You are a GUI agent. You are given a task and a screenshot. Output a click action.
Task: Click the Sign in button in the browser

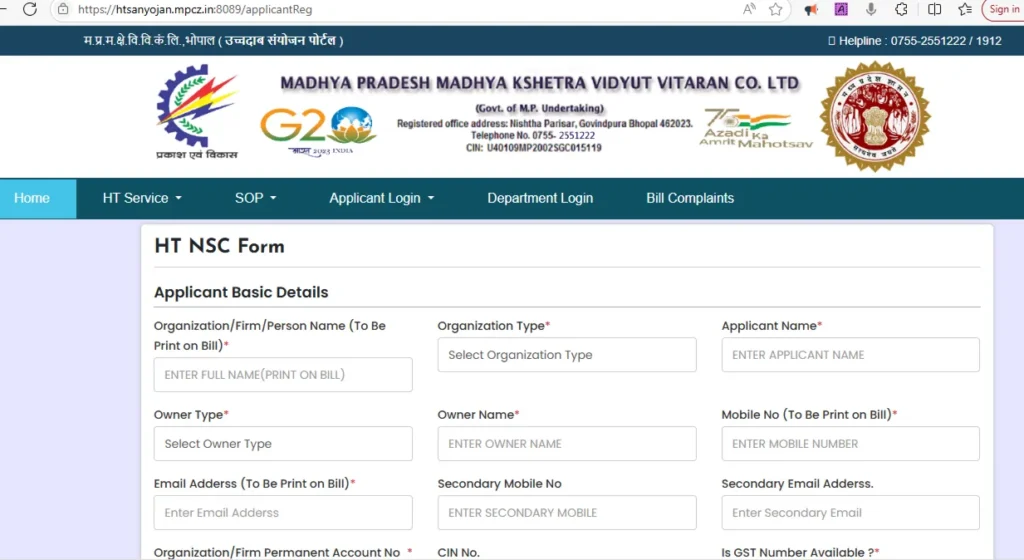1003,9
